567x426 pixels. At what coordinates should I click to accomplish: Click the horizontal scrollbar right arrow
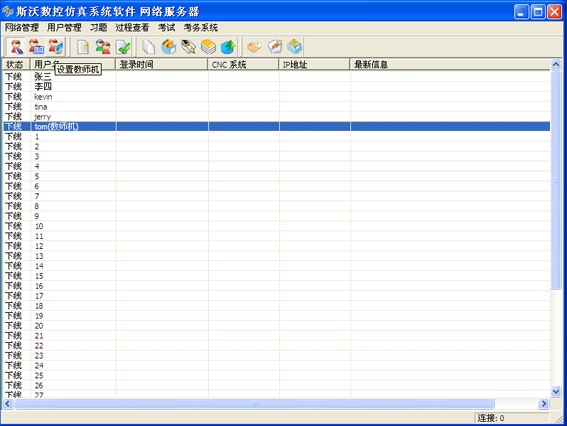coord(543,404)
